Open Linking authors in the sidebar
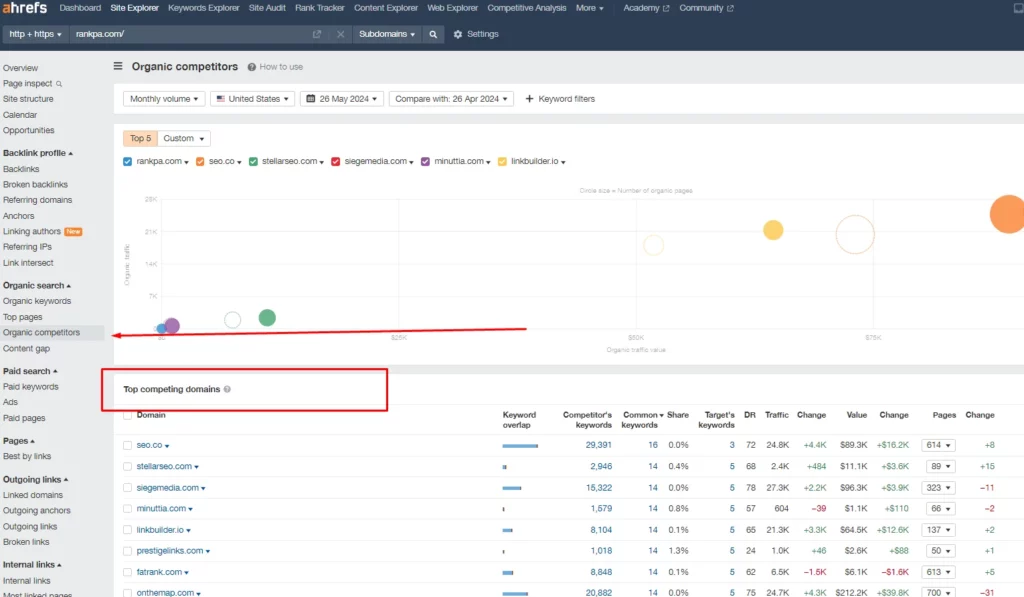 tap(32, 232)
